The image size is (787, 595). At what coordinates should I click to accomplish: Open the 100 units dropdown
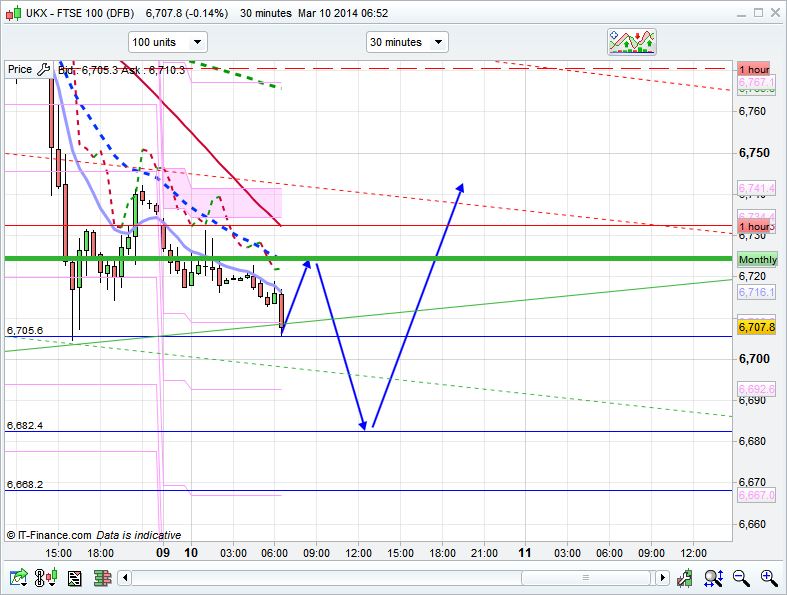pyautogui.click(x=167, y=42)
